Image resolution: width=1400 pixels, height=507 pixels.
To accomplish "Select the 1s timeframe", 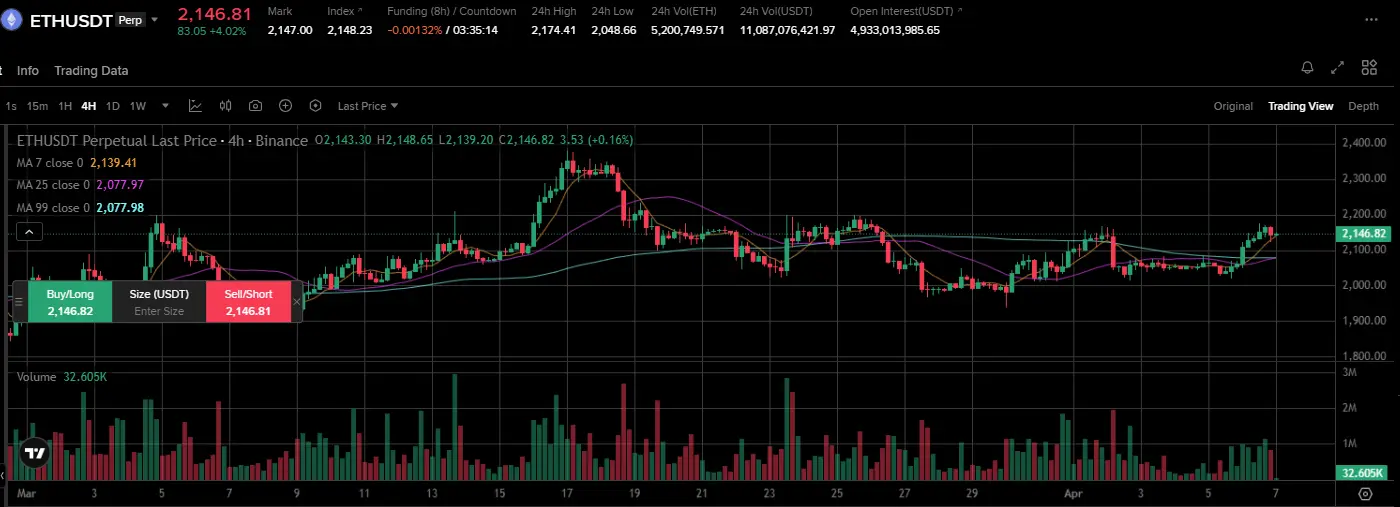I will point(11,106).
